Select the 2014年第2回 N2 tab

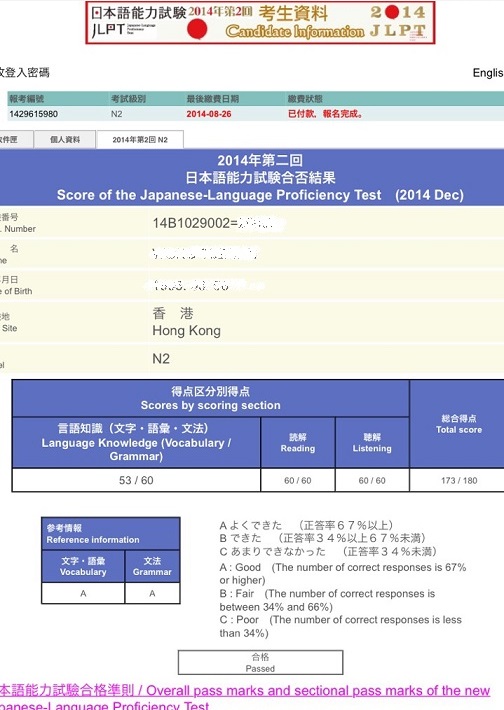tap(140, 139)
